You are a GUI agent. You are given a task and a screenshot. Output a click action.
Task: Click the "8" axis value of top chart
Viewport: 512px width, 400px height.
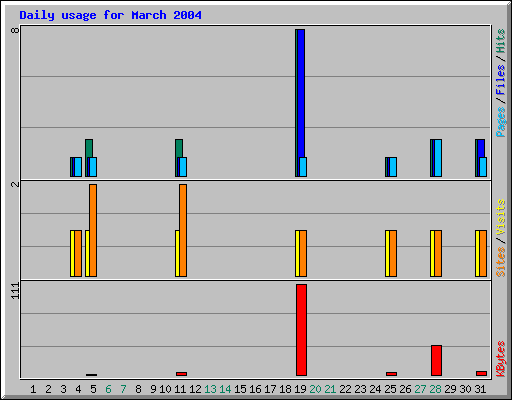tap(15, 30)
